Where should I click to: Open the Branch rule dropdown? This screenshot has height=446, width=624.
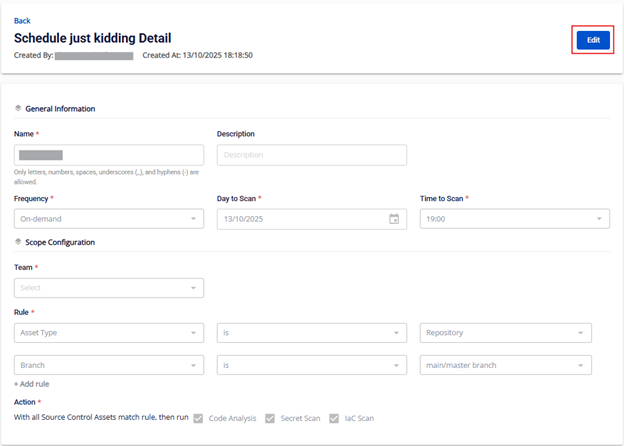tap(109, 365)
